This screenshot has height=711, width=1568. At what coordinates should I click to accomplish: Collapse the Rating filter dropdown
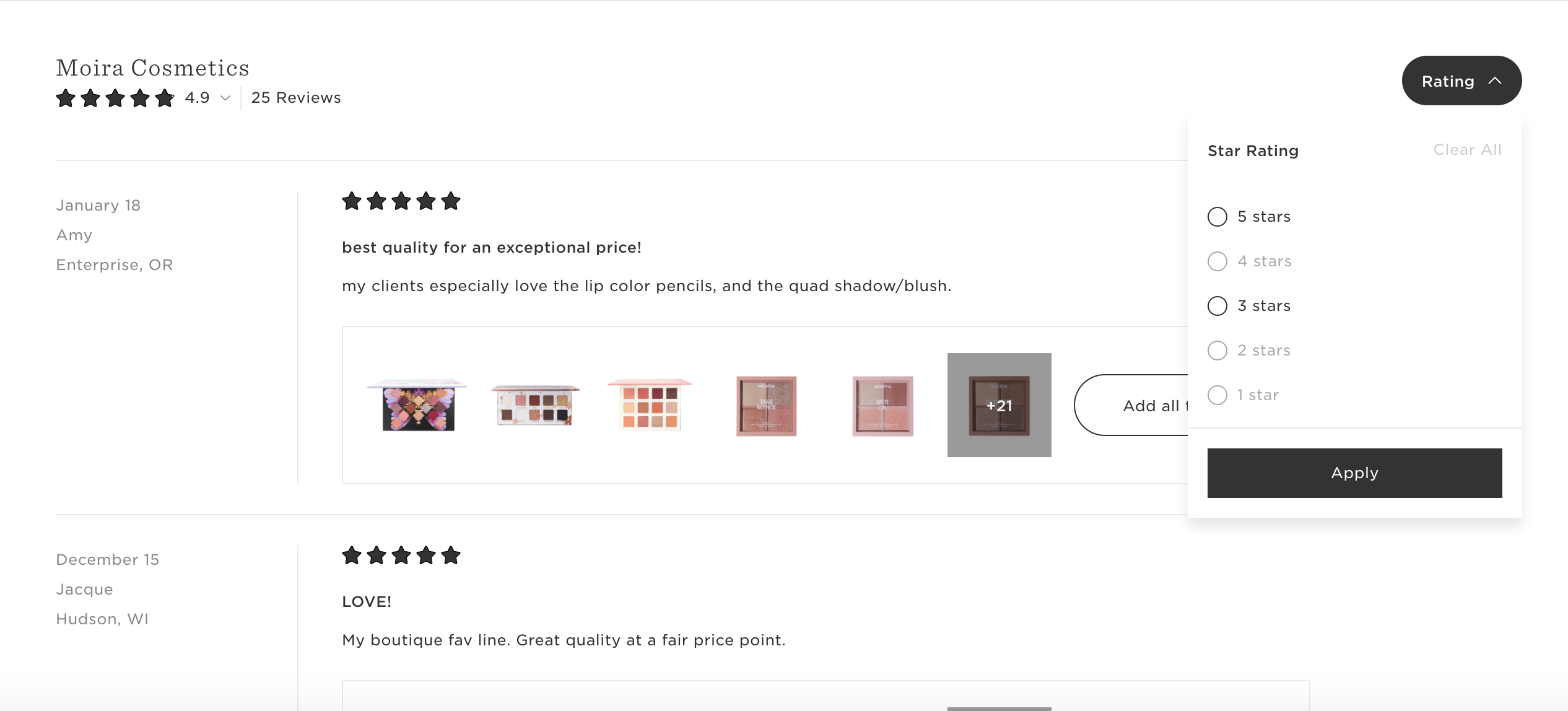(1461, 81)
